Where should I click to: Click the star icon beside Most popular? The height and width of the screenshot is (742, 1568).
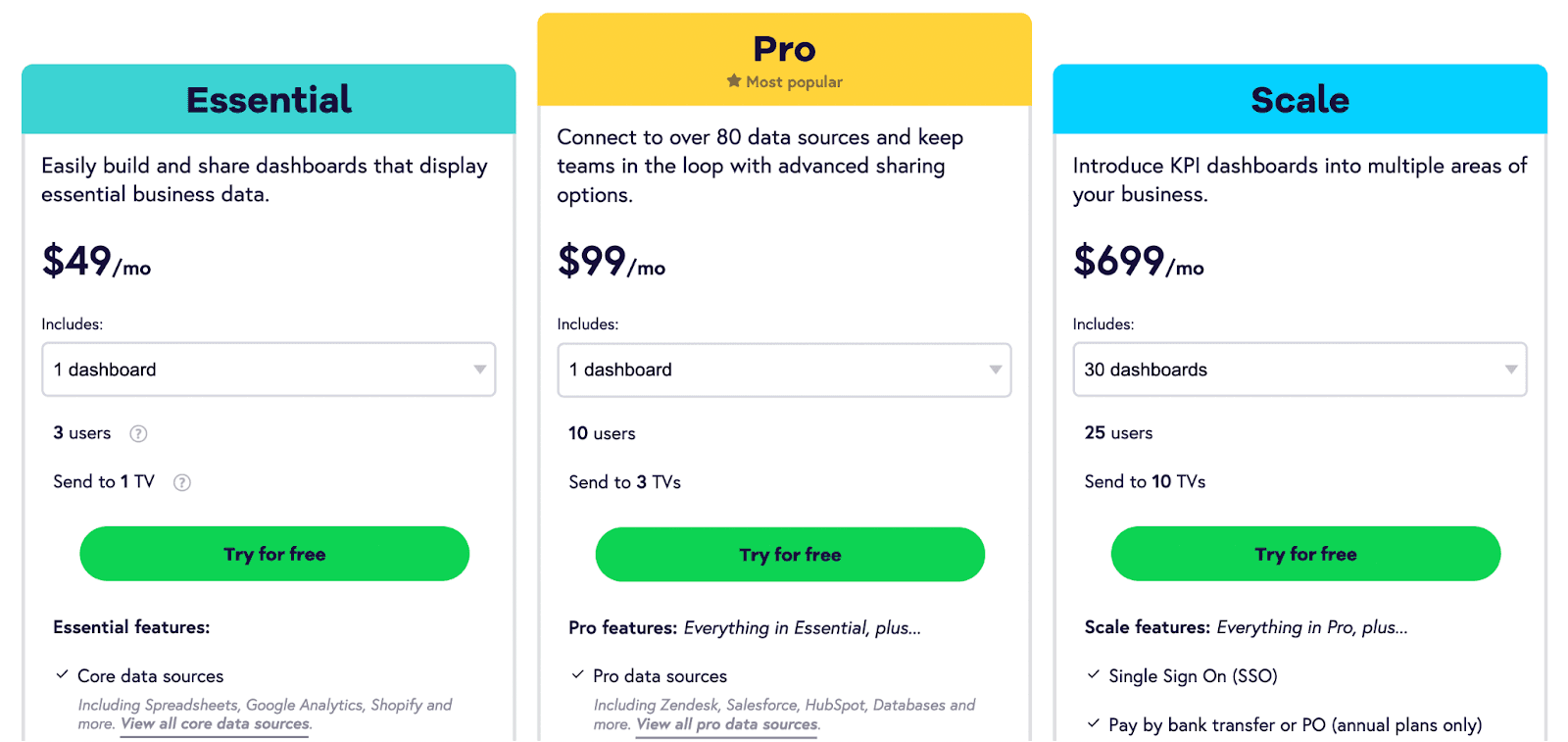coord(734,81)
